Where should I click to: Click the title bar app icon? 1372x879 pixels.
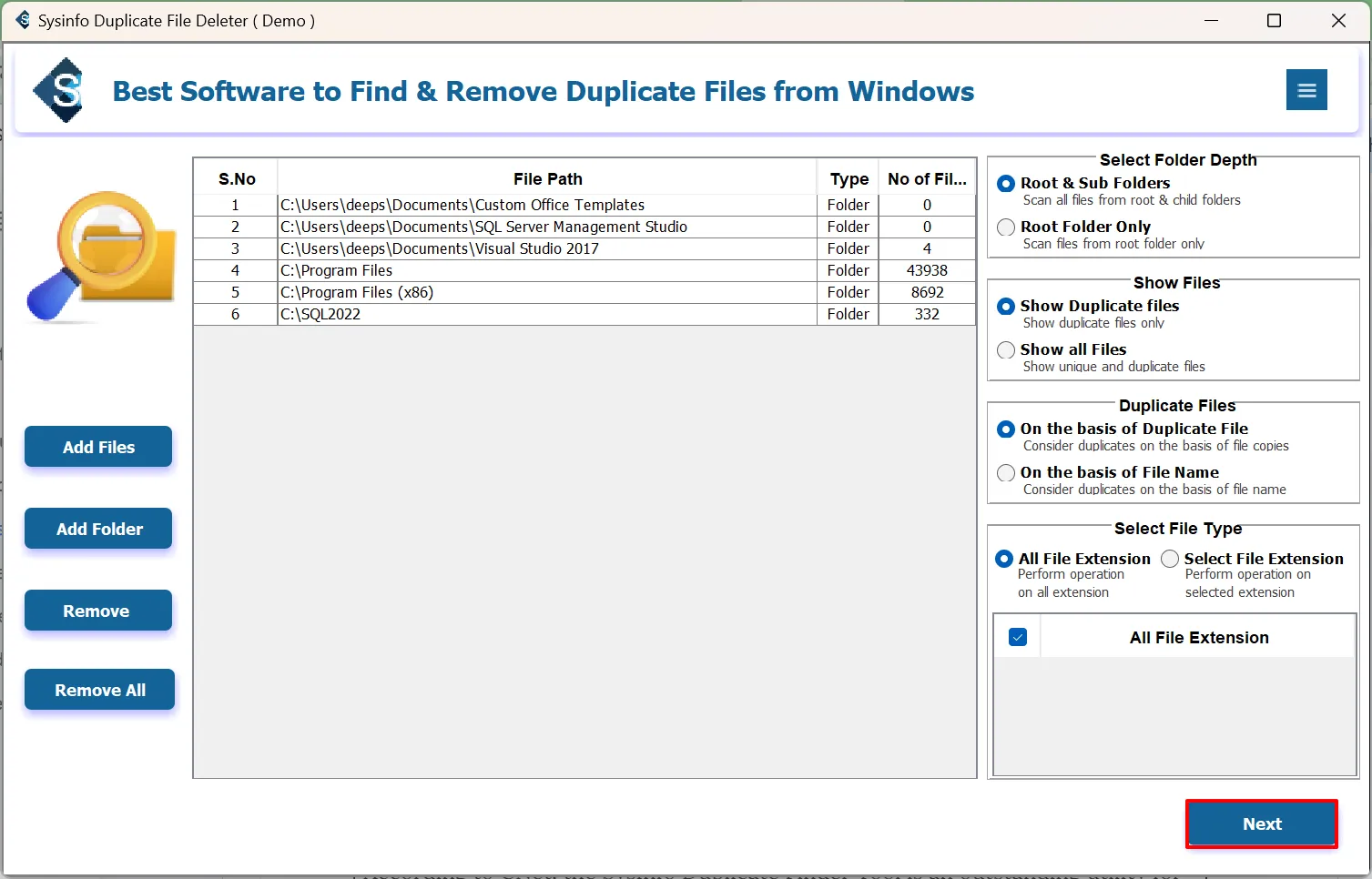pyautogui.click(x=22, y=20)
